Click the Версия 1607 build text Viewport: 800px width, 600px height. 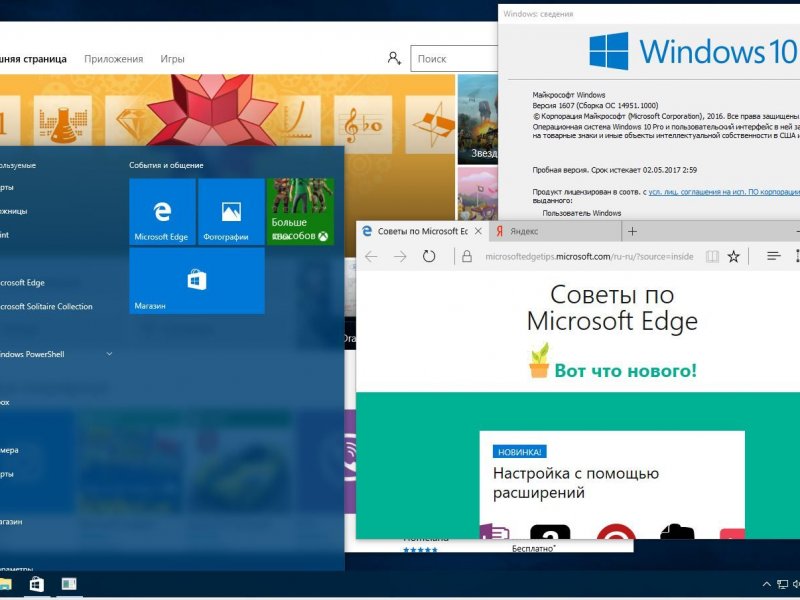click(595, 106)
